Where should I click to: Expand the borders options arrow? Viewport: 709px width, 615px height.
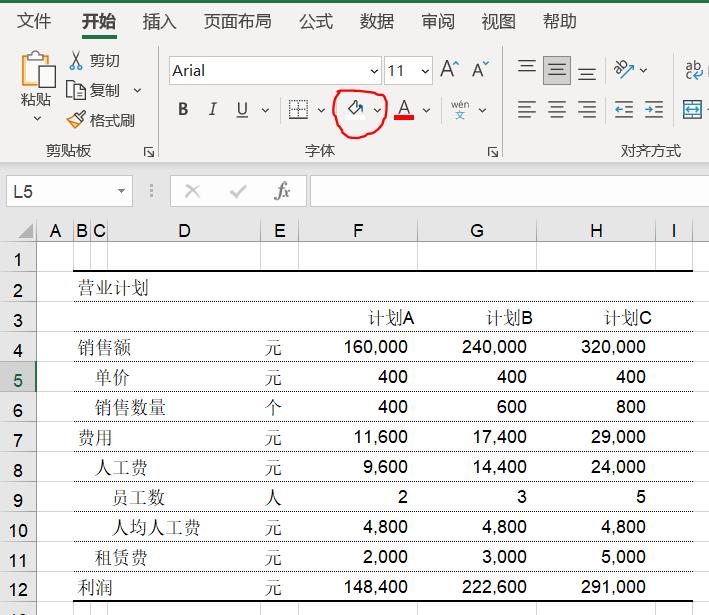point(321,110)
